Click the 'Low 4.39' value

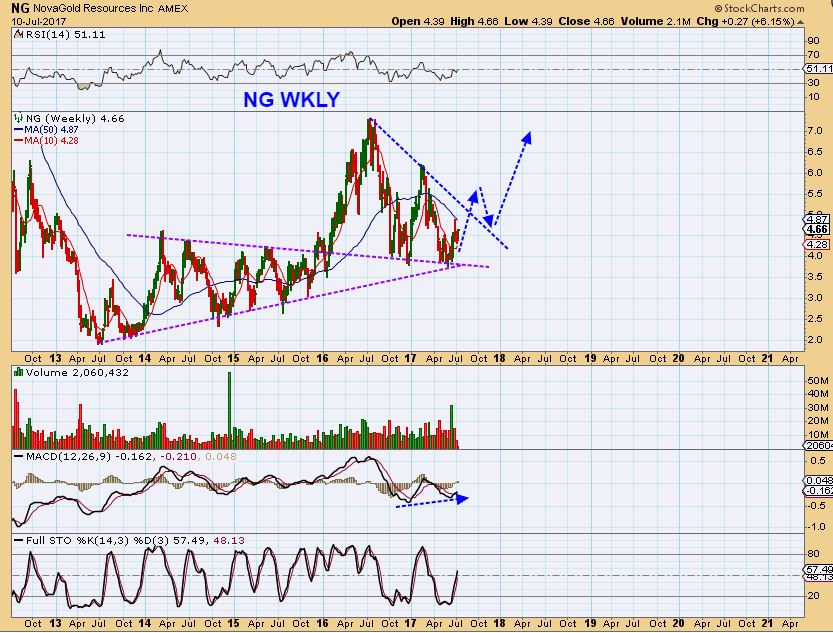point(528,21)
